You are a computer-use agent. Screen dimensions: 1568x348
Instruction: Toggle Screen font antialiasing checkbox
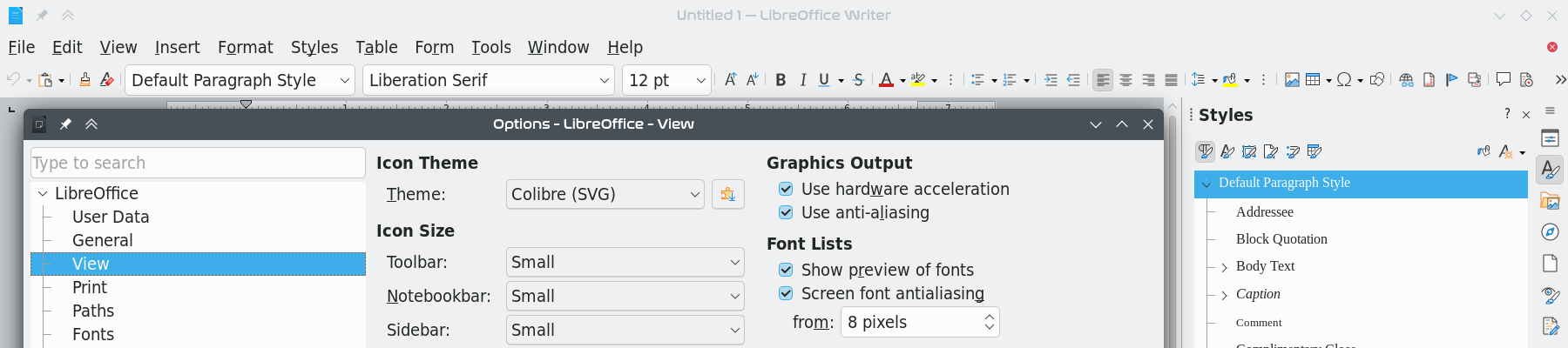click(x=786, y=293)
